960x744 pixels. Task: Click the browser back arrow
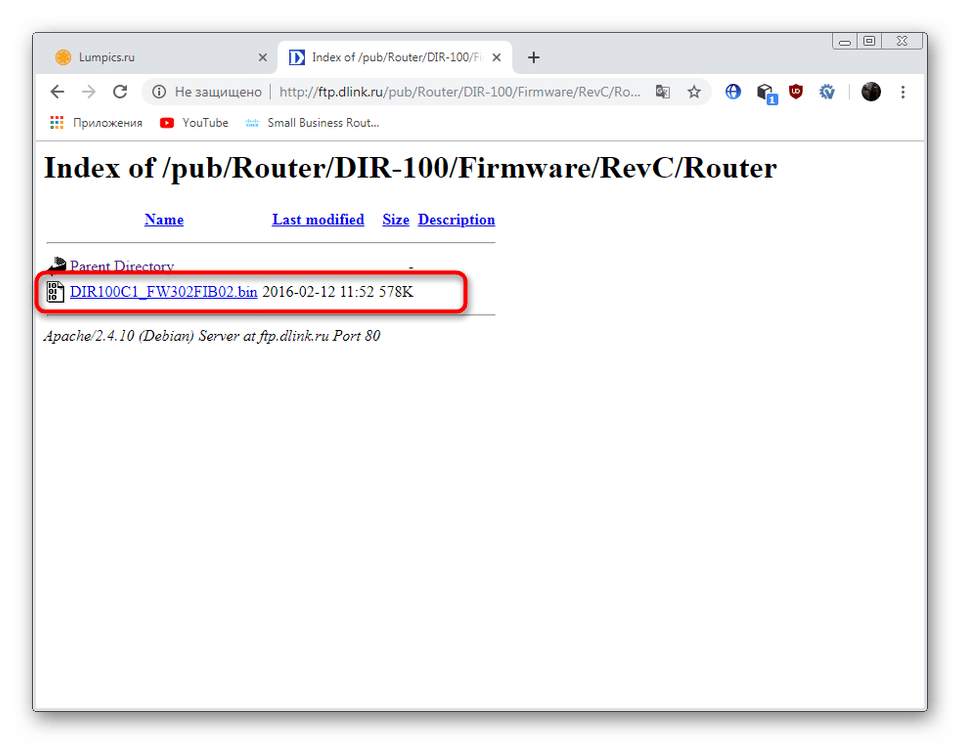(57, 92)
